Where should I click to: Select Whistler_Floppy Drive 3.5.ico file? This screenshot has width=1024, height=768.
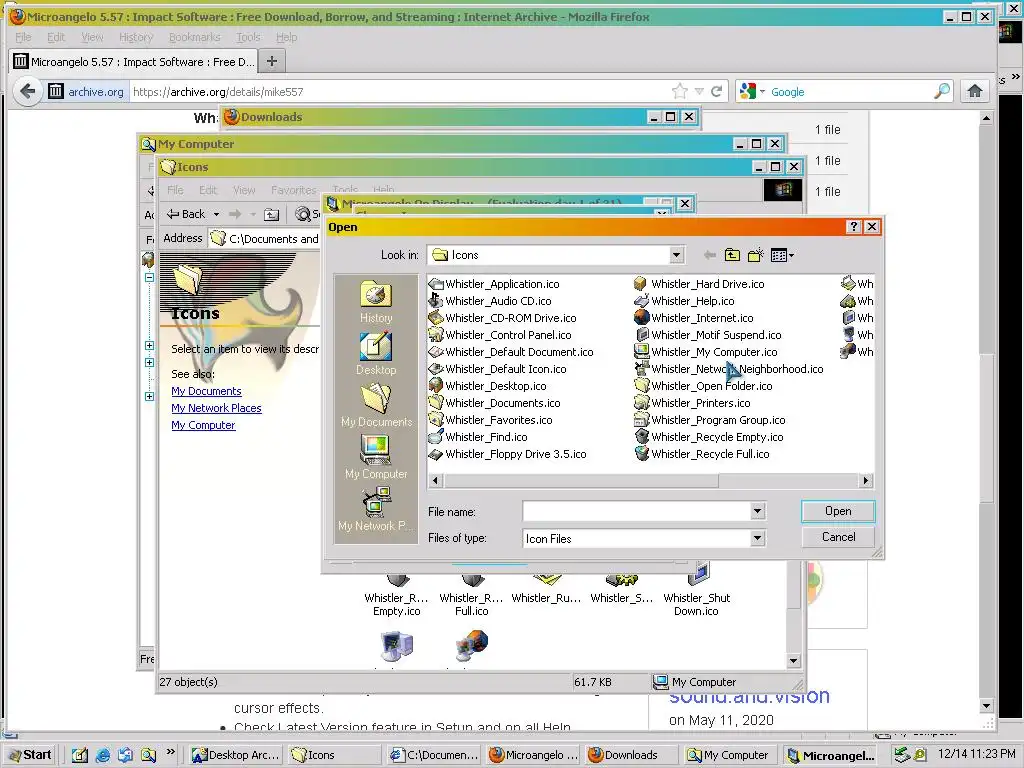[x=508, y=454]
